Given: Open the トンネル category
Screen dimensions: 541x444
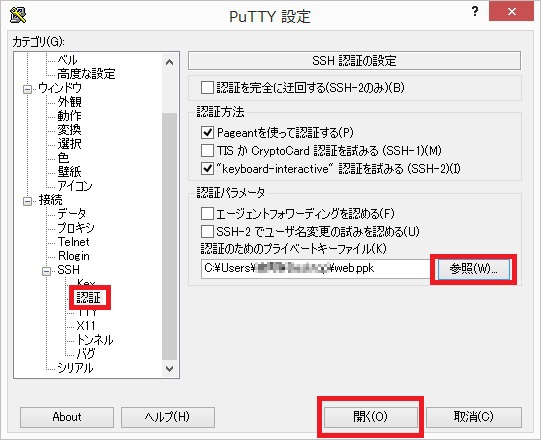Looking at the screenshot, I should [x=95, y=340].
